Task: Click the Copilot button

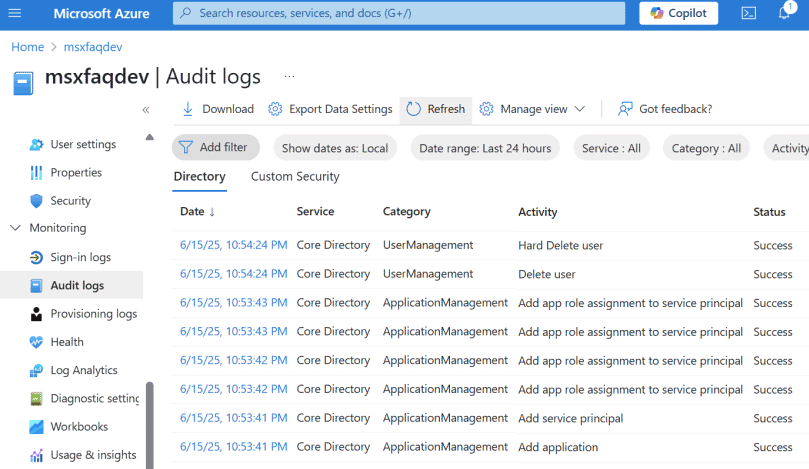Action: [x=678, y=13]
